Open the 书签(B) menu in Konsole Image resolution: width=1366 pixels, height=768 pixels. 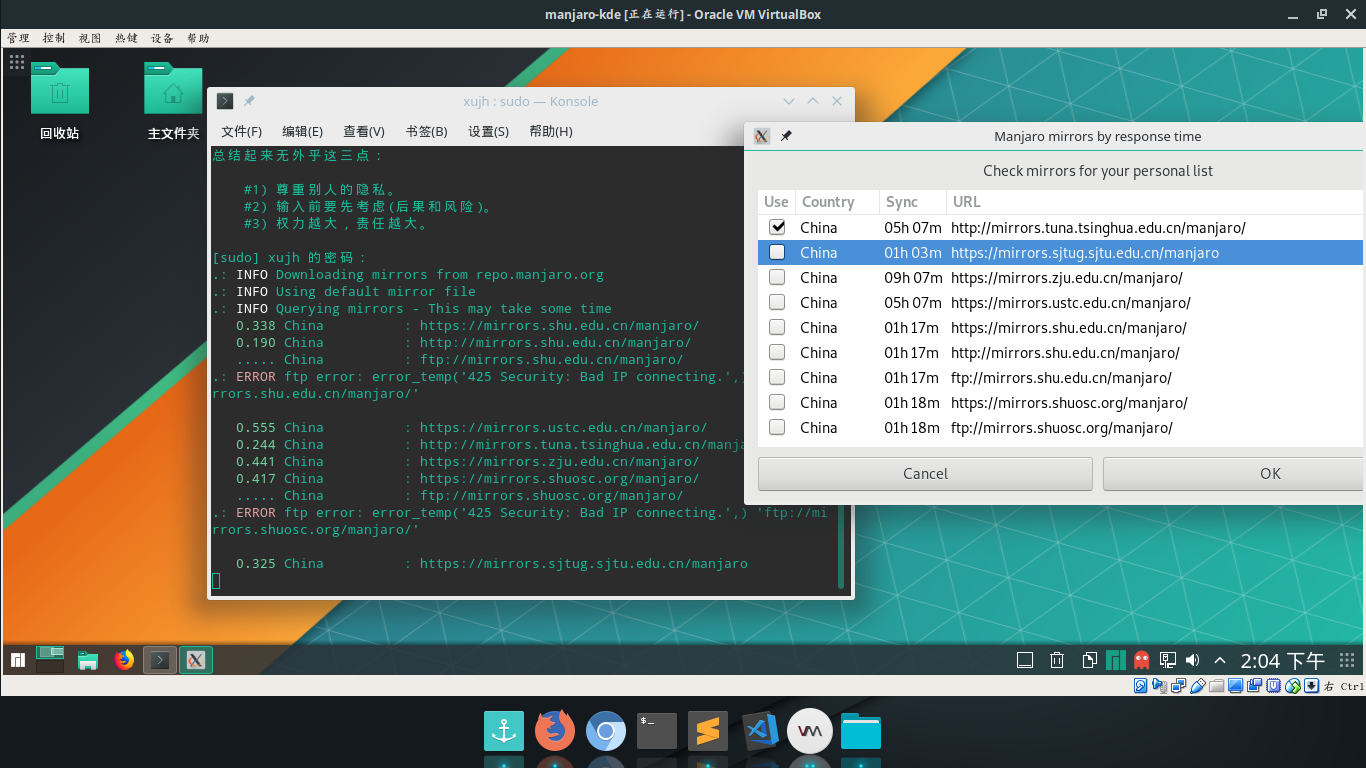click(426, 132)
